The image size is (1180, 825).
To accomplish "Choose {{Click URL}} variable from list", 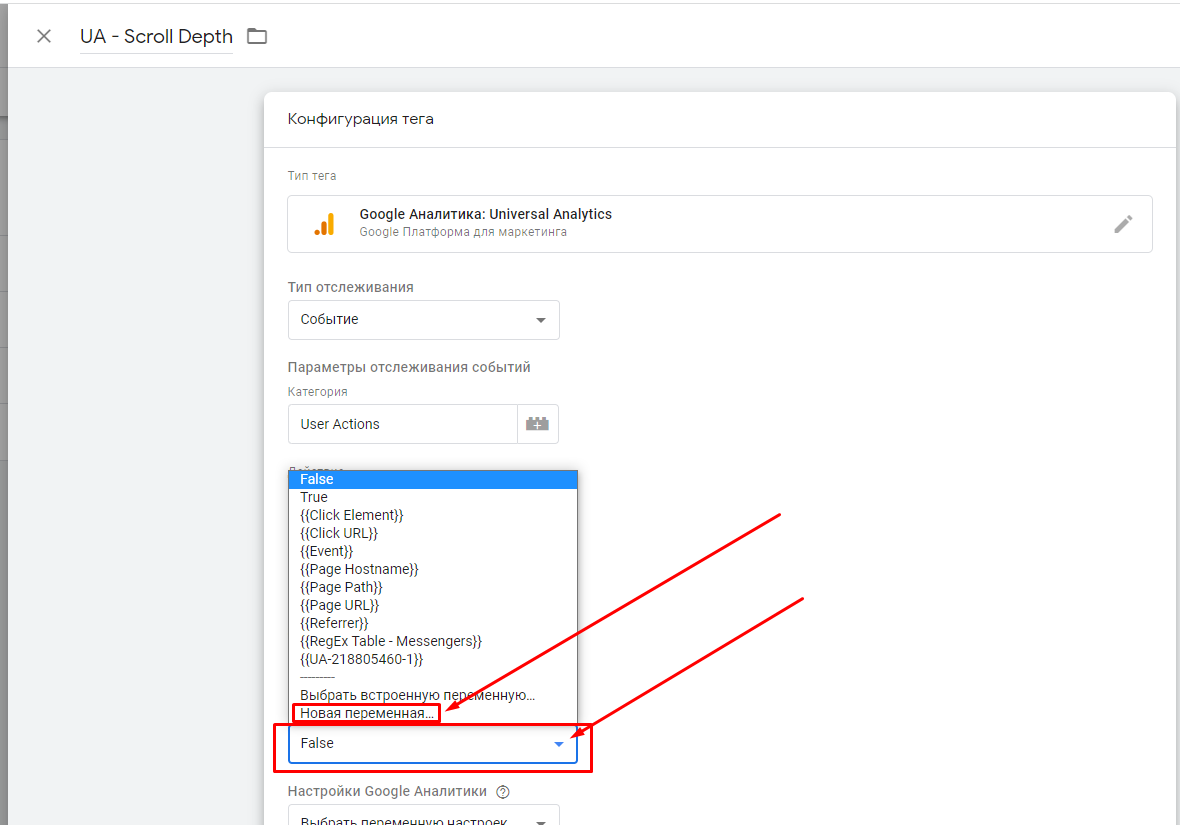I will coord(339,533).
